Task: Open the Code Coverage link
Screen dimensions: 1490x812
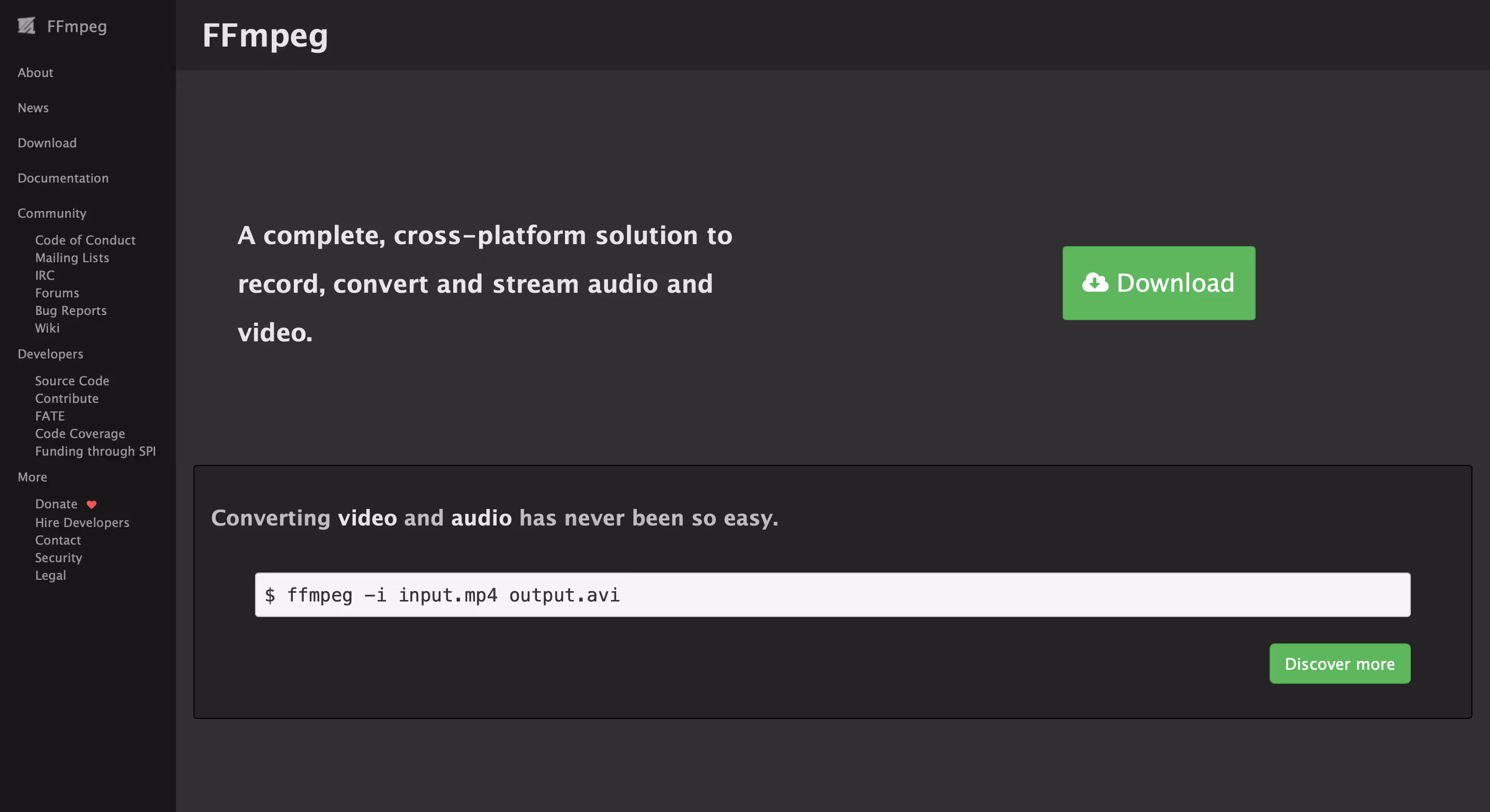Action: (x=80, y=434)
